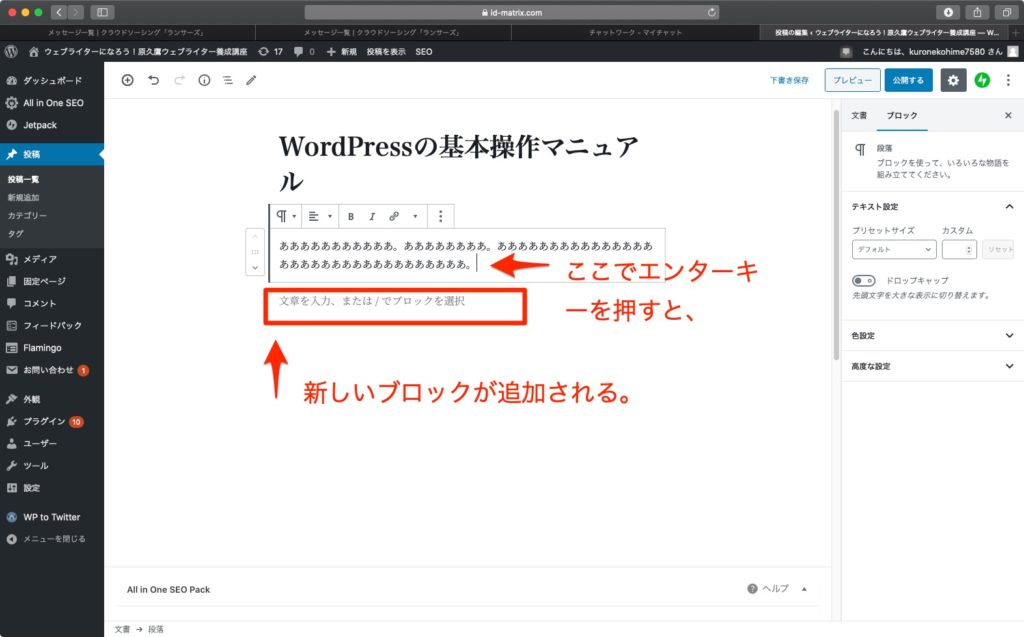Apply italic formatting to the paragraph
The image size is (1024, 637).
[x=372, y=216]
